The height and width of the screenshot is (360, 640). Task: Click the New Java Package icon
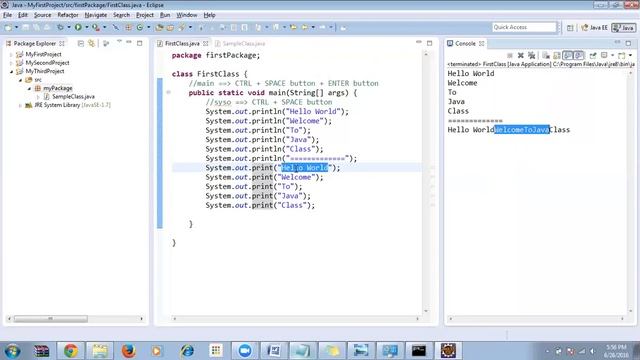pyautogui.click(x=128, y=27)
